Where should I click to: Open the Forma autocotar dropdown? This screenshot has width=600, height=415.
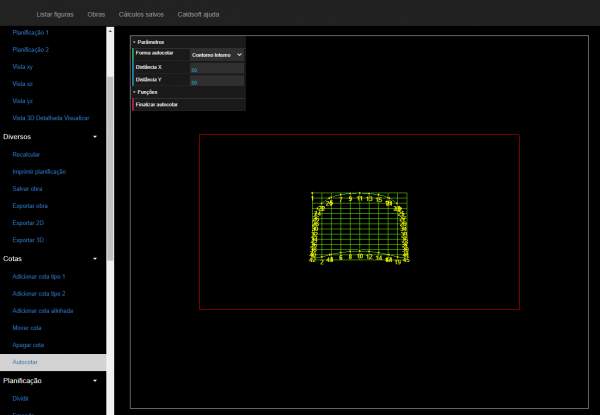click(217, 54)
